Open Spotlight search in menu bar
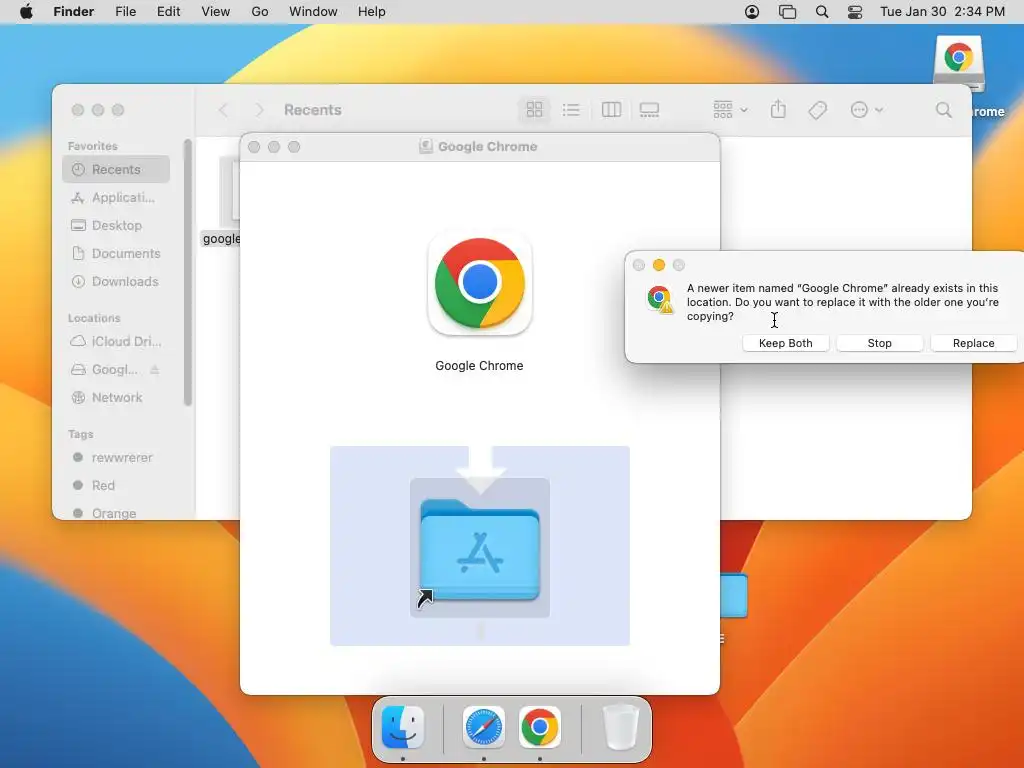This screenshot has width=1024, height=768. click(x=822, y=12)
